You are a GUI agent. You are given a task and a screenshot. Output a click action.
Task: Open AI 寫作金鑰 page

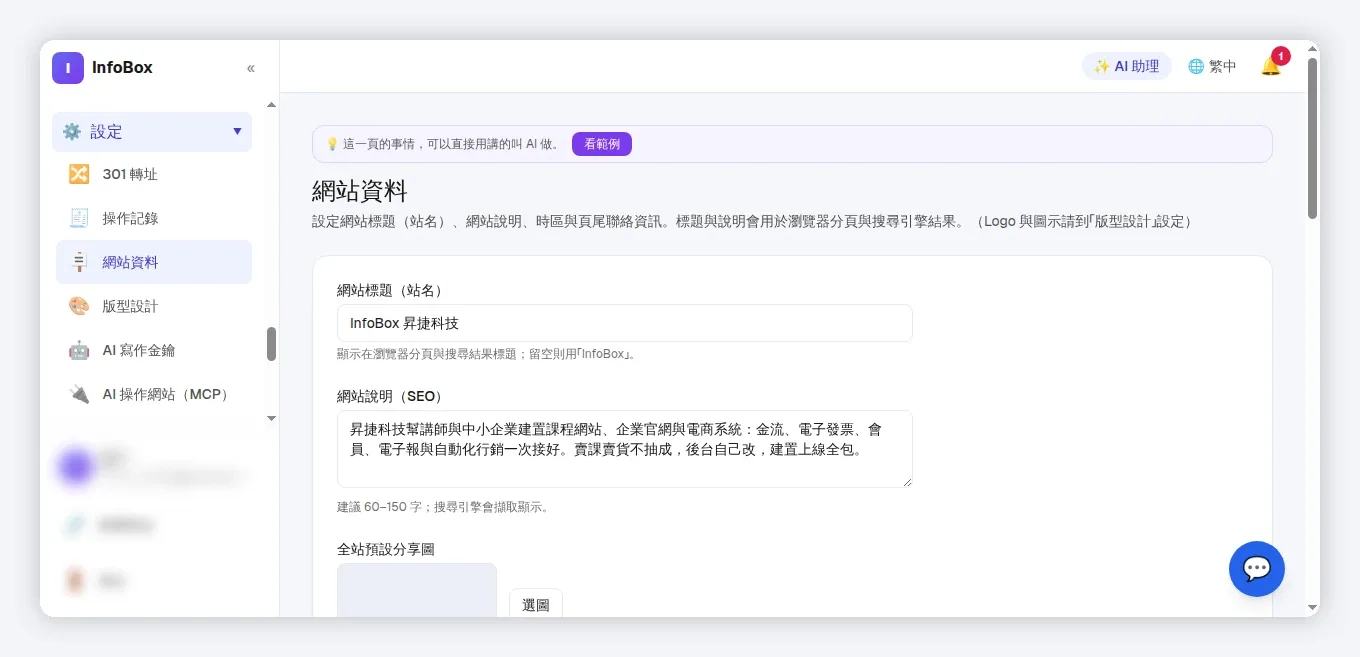point(154,350)
